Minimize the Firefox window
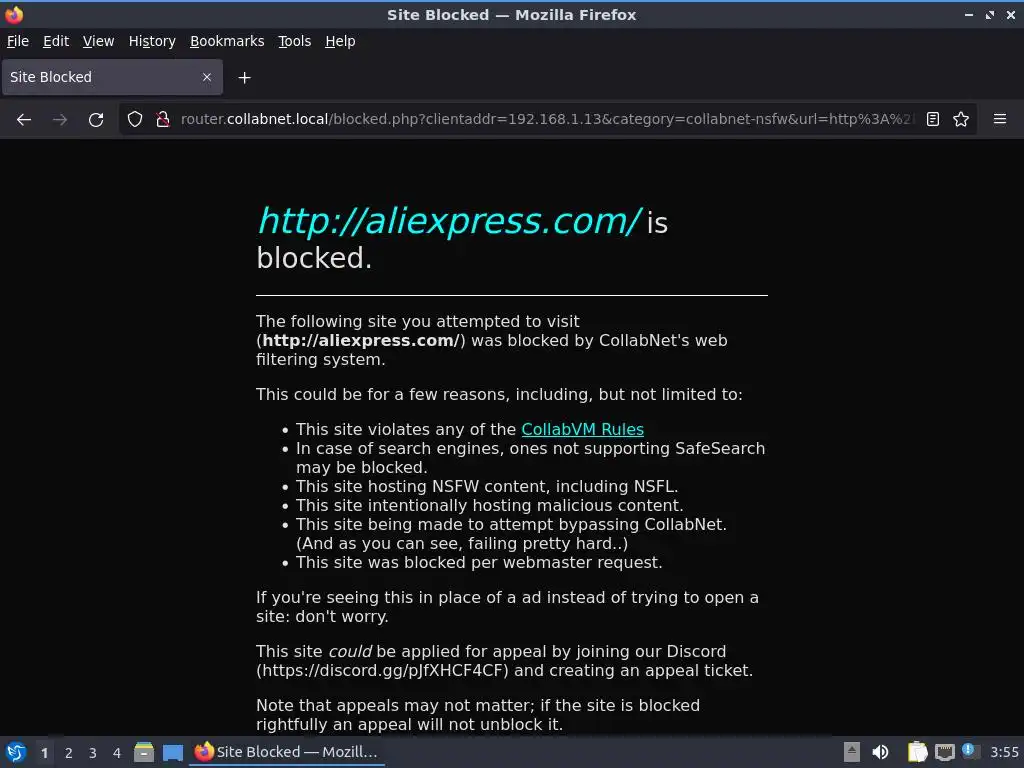1024x768 pixels. point(968,14)
